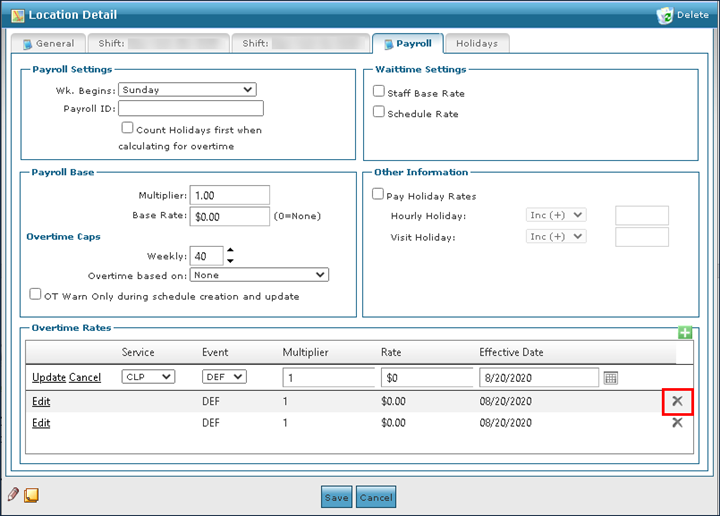Open the yellow notes icon

(31, 494)
